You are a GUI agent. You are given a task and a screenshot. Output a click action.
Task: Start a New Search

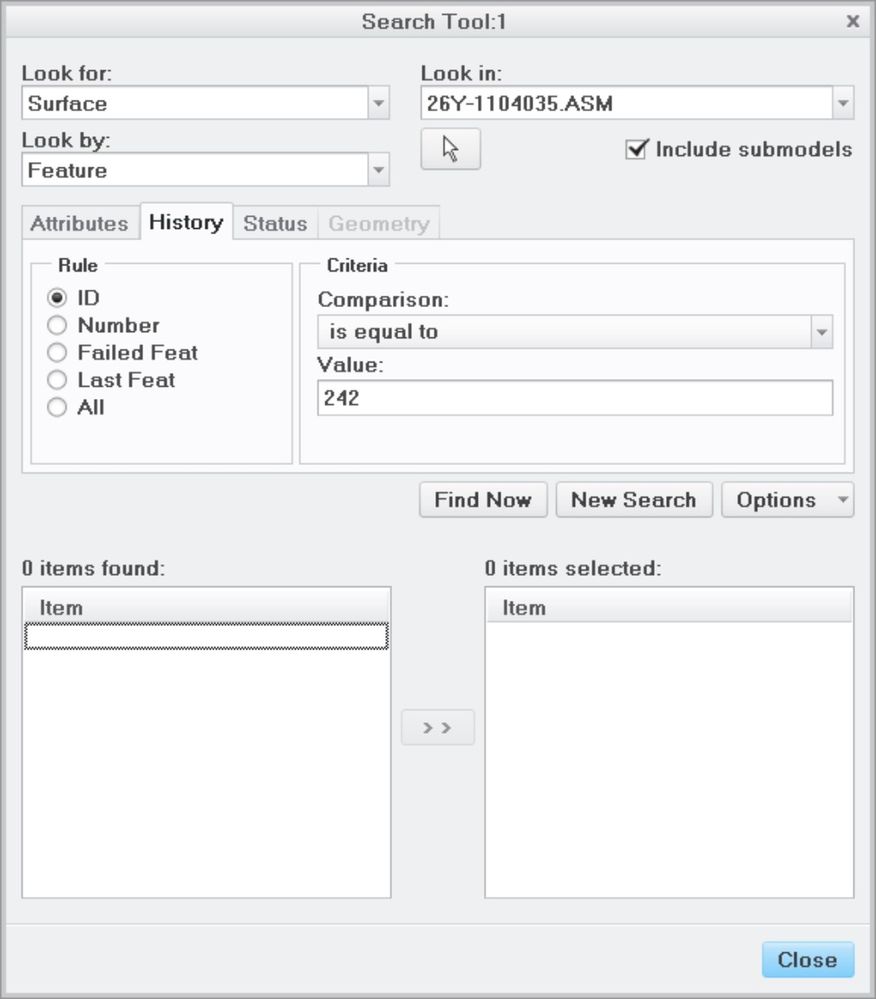point(634,500)
